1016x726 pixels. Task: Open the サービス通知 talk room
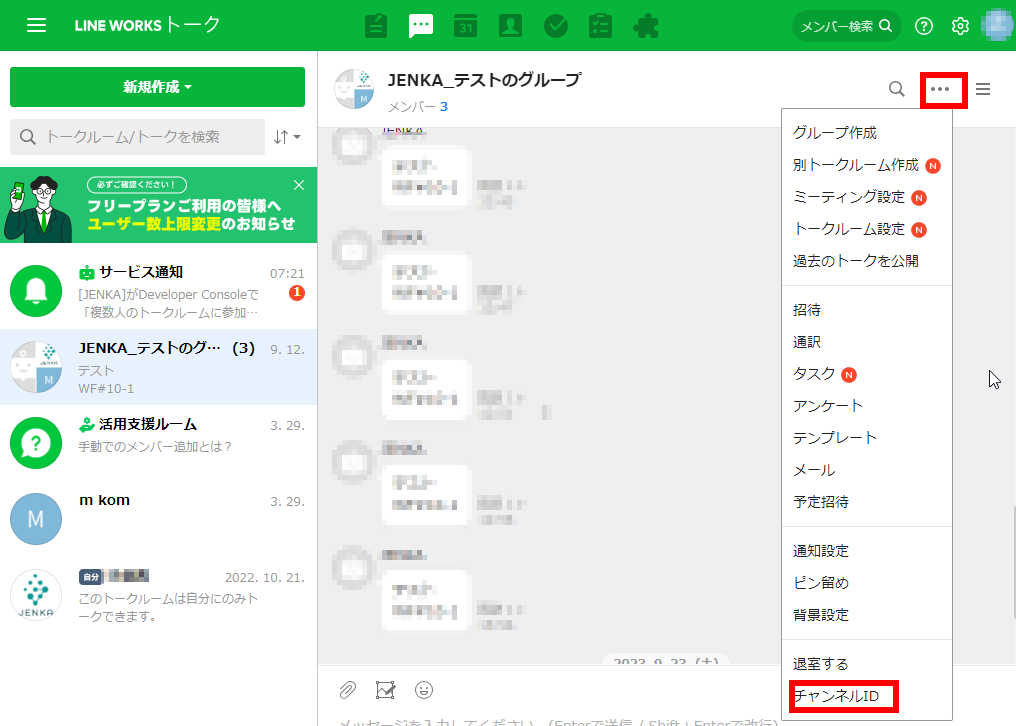click(x=159, y=291)
